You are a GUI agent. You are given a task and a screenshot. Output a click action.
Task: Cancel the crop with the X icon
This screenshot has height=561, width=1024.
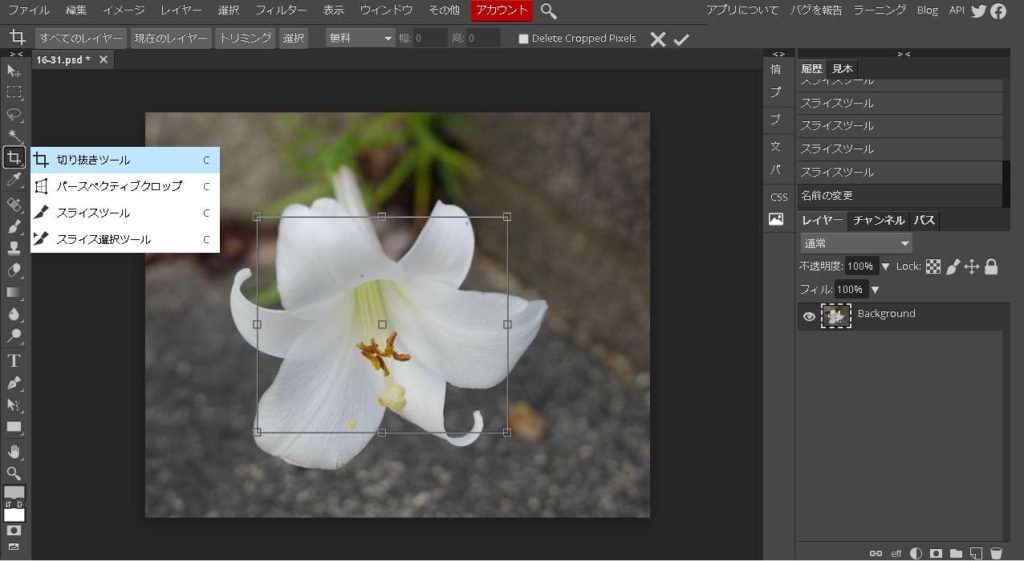(657, 39)
